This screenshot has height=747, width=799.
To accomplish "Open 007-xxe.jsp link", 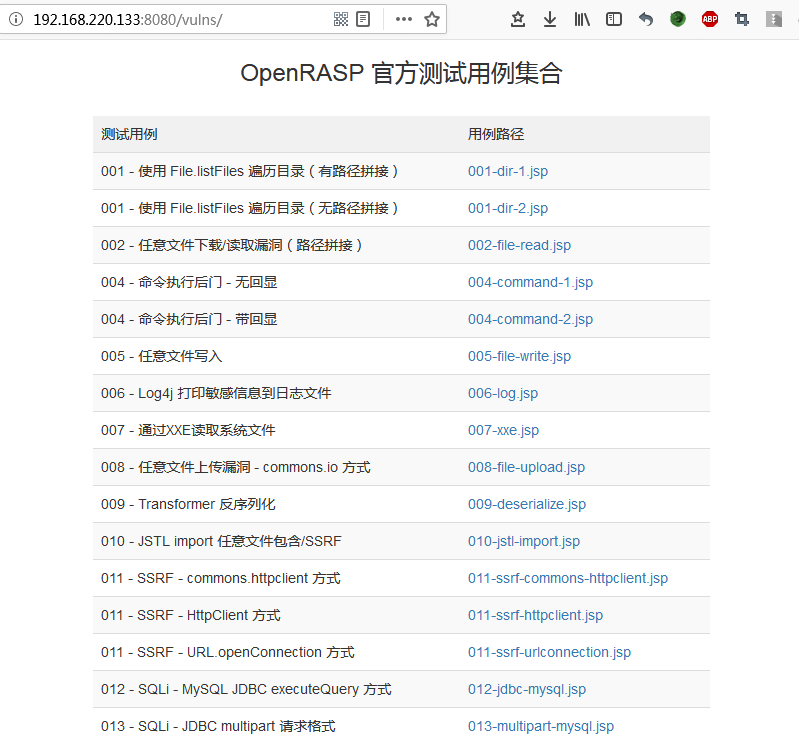I will point(503,431).
